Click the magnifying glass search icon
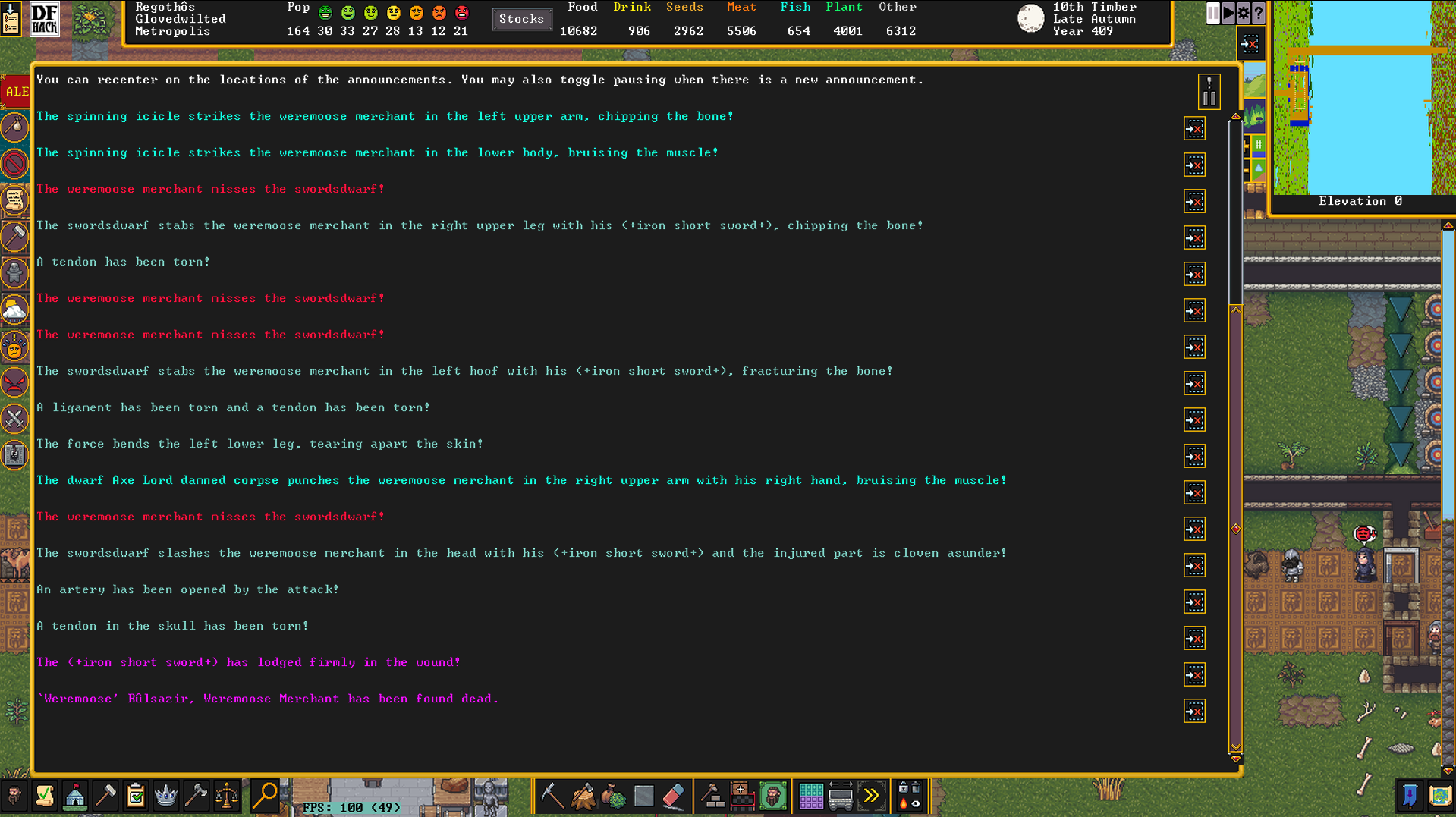 tap(265, 796)
